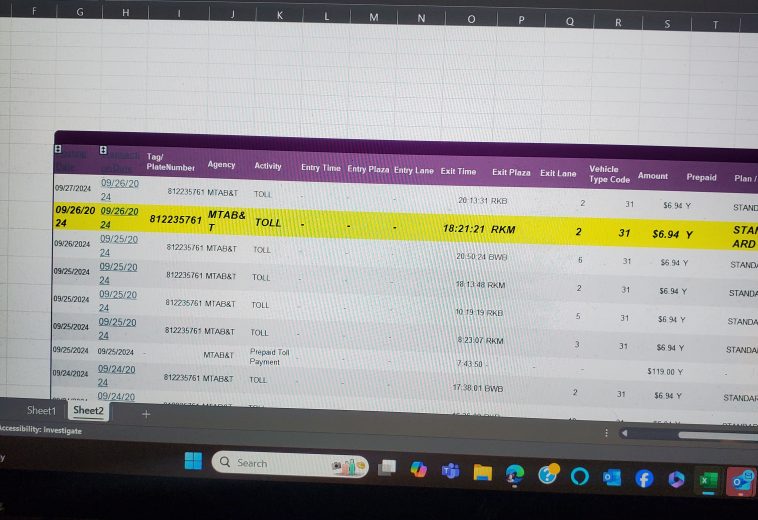Click the 'Entry Plaza' column header
The height and width of the screenshot is (520, 758).
pyautogui.click(x=368, y=169)
